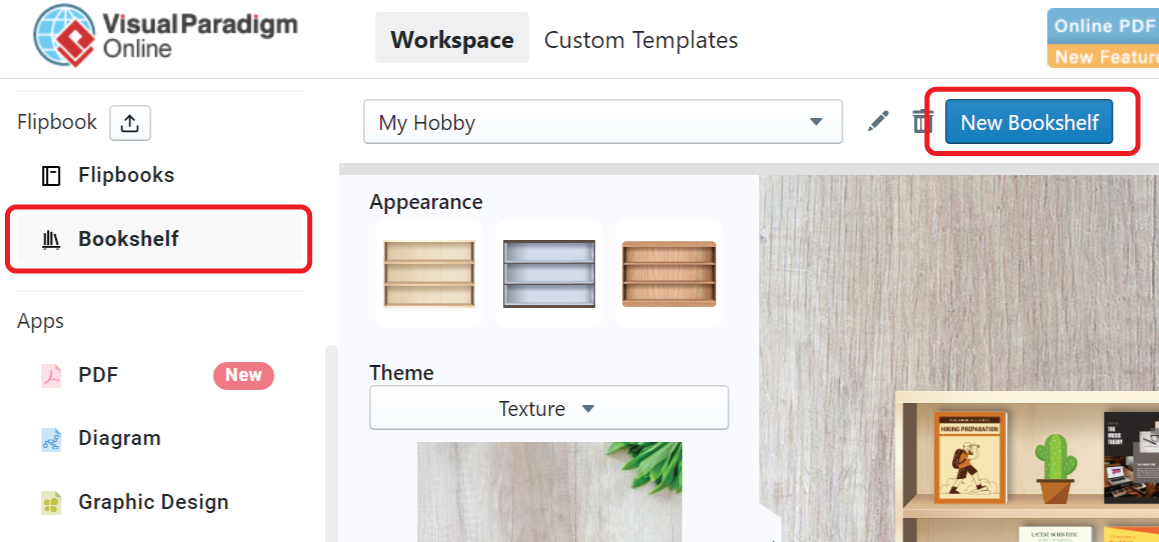The height and width of the screenshot is (542, 1159).
Task: Click the New Bookshelf button
Action: [x=1028, y=122]
